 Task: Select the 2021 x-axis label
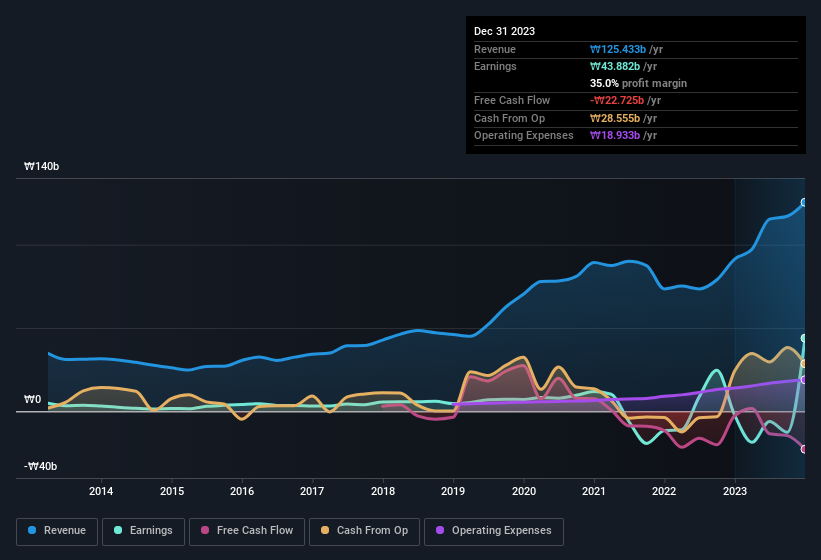click(x=594, y=491)
